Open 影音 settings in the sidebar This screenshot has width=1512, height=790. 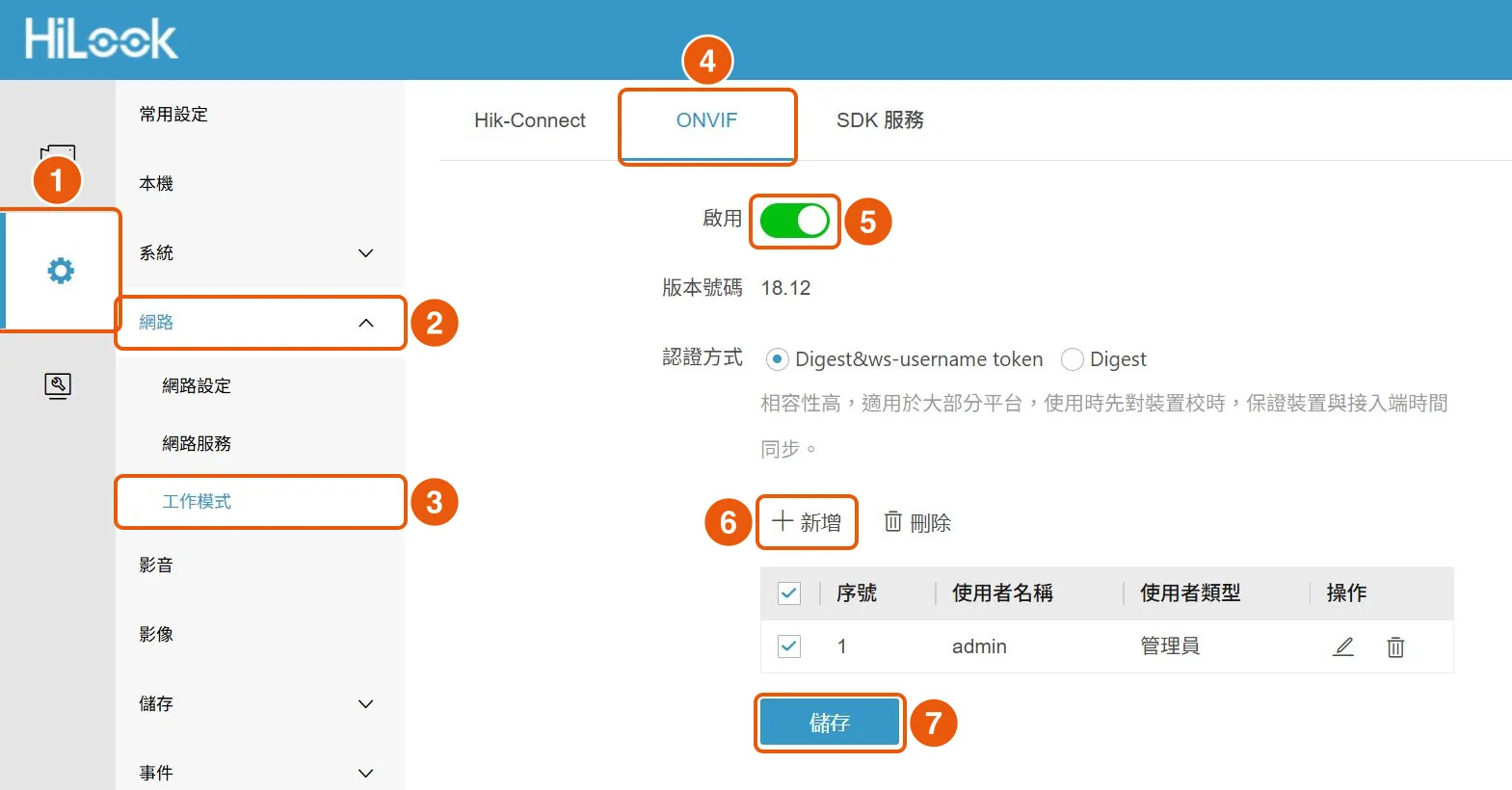coord(156,566)
